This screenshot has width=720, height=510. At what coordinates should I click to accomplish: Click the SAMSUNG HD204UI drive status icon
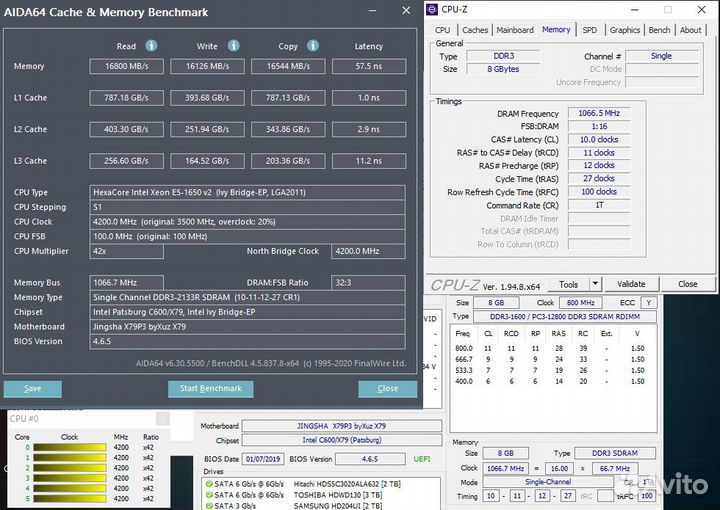point(209,506)
